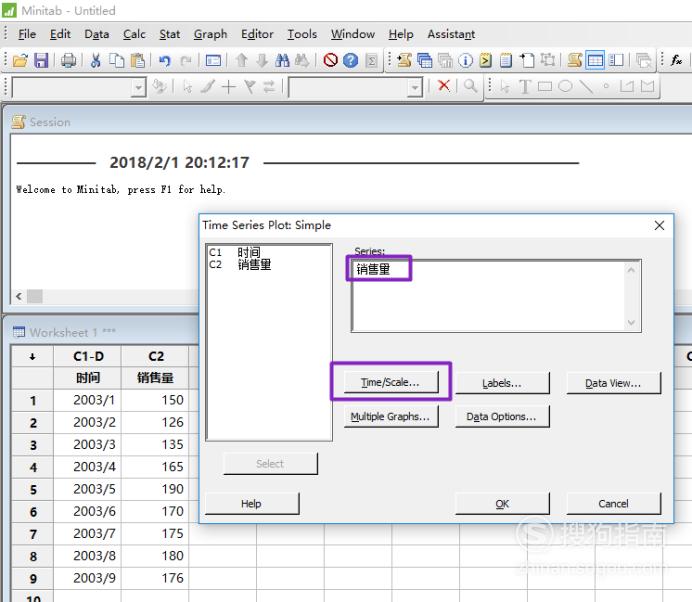Image resolution: width=692 pixels, height=602 pixels.
Task: Click the crosshair tool icon
Action: (229, 87)
